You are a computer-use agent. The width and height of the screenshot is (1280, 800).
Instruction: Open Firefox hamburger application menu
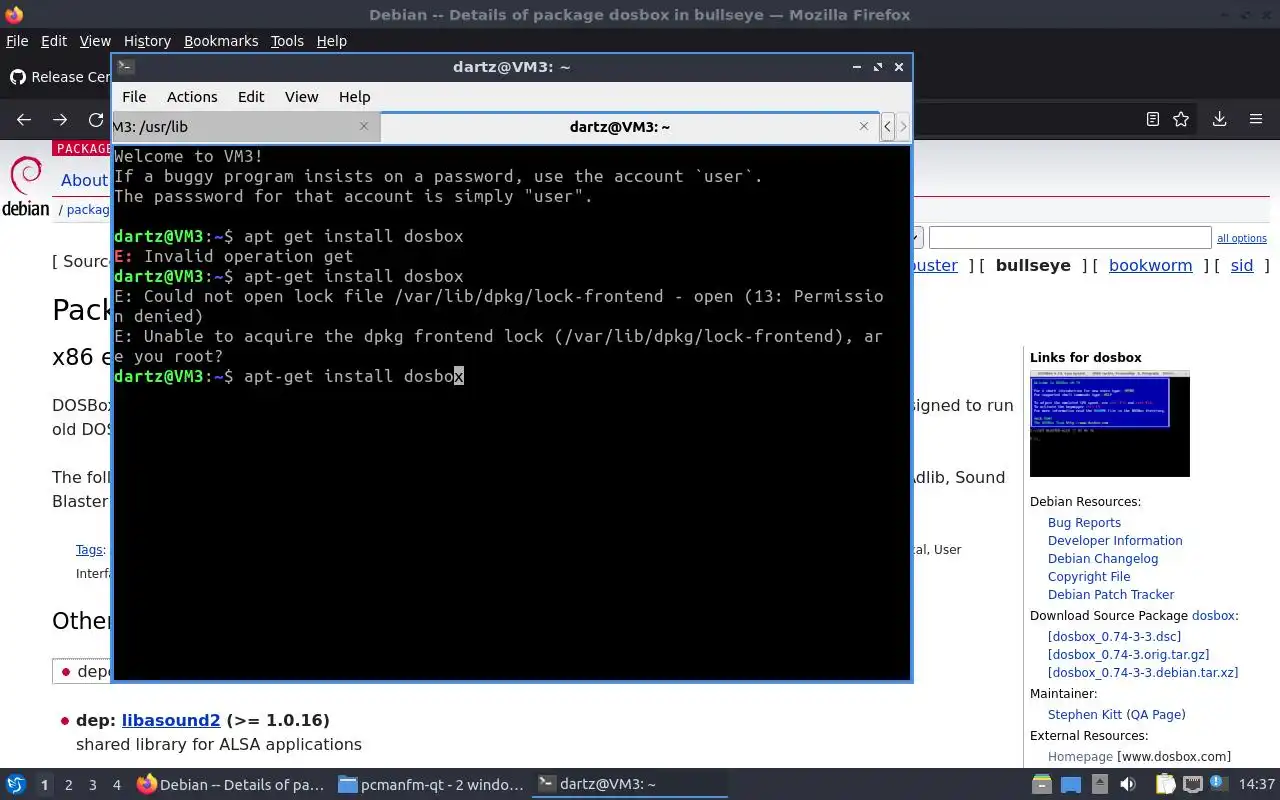[1256, 119]
